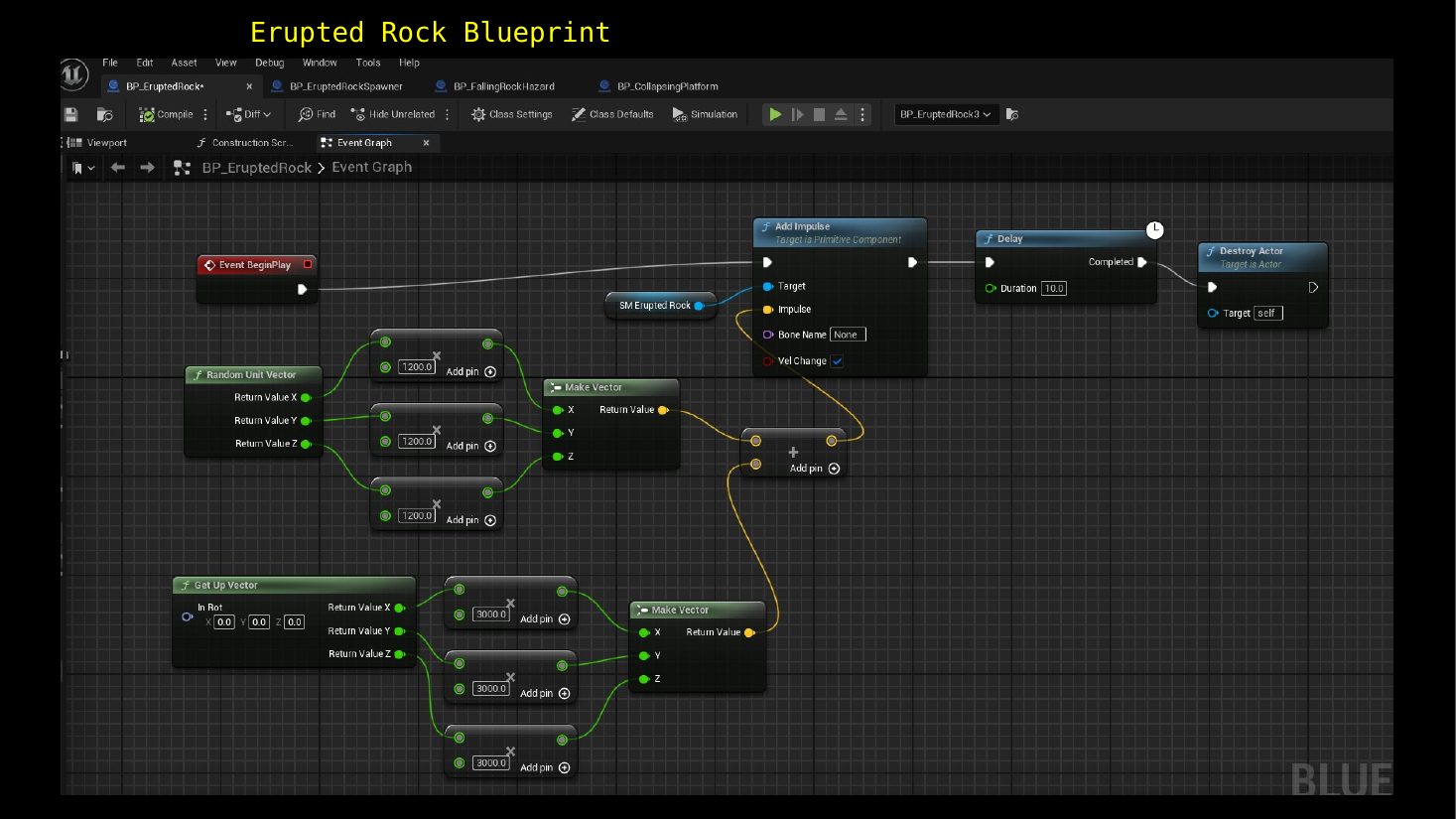Open the Debug menu
This screenshot has width=1456, height=819.
point(269,63)
